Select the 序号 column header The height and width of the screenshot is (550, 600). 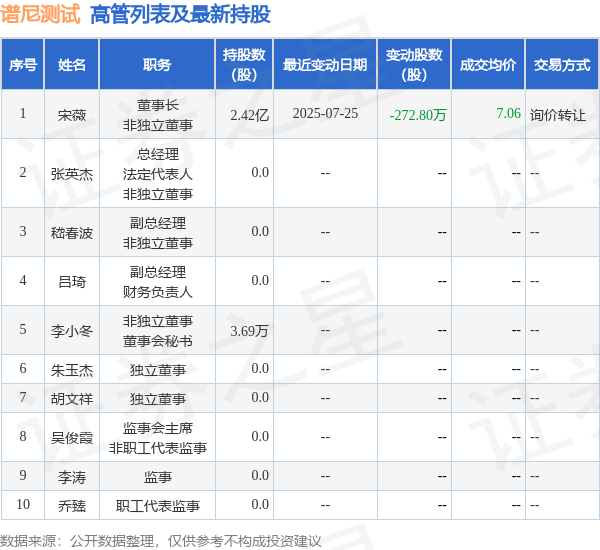tap(23, 64)
